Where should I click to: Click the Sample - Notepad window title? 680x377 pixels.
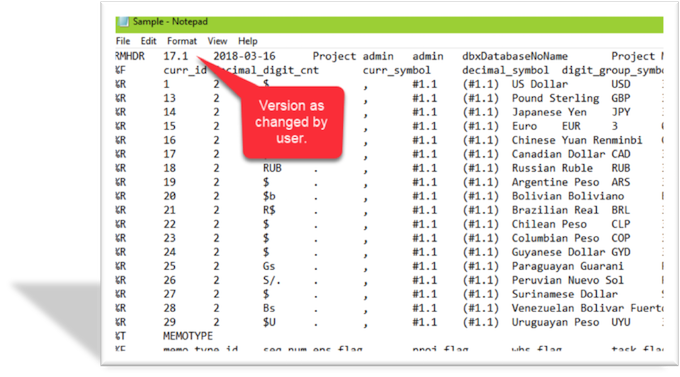(x=170, y=22)
